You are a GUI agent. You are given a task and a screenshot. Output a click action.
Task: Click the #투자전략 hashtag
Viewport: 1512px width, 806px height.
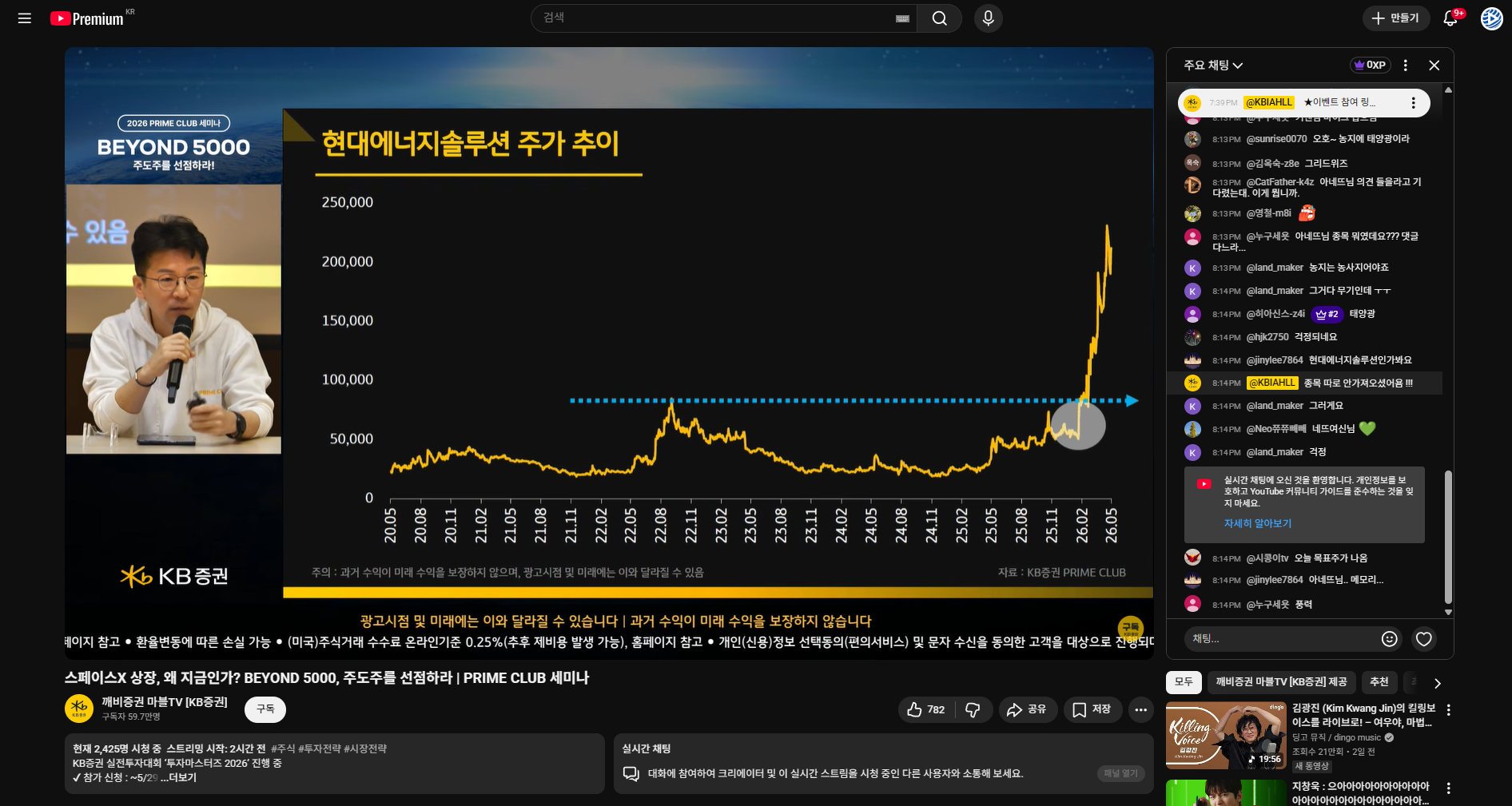(320, 748)
